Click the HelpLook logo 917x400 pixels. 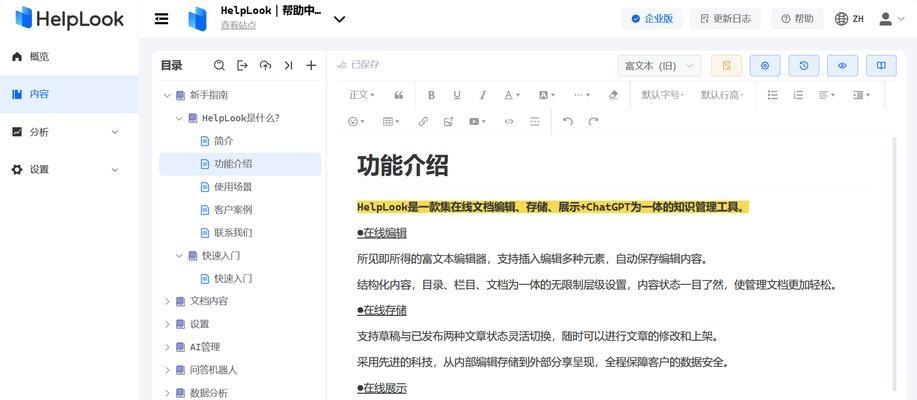pyautogui.click(x=70, y=18)
